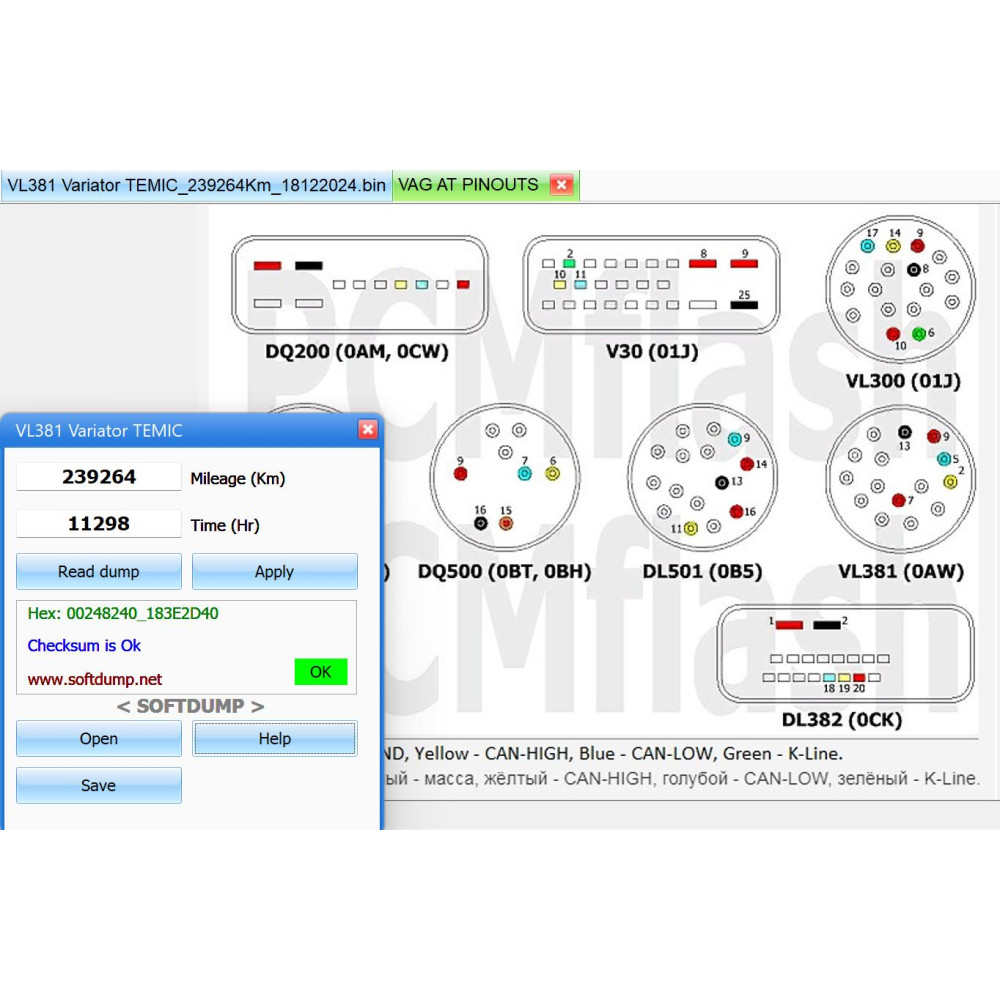Click black pin 25 on V30 connector
The height and width of the screenshot is (1000, 1000).
click(x=744, y=305)
